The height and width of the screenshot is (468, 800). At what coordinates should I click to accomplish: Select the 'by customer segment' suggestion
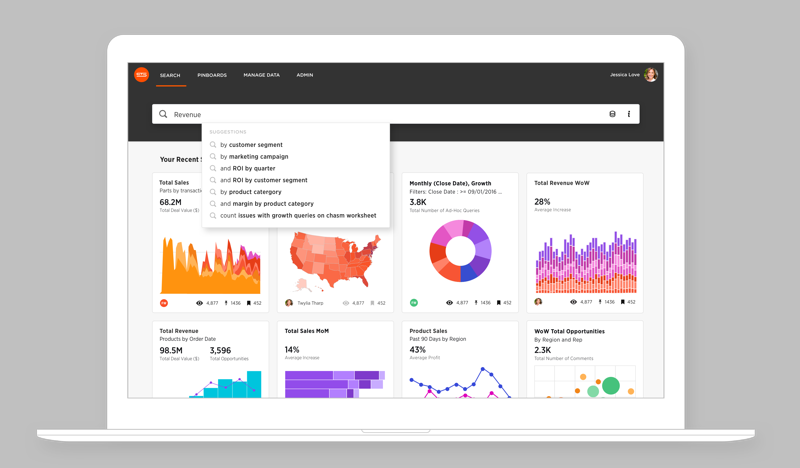coord(251,145)
